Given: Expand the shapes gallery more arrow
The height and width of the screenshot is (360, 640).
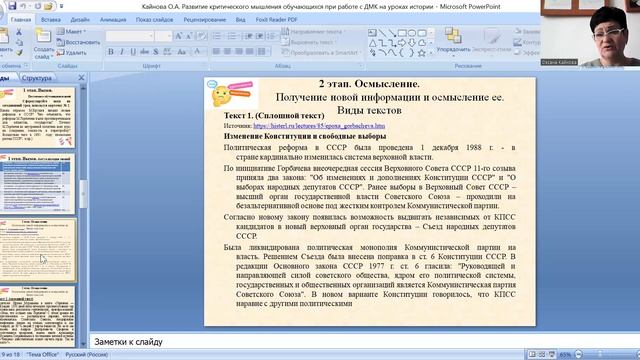Looking at the screenshot, I should 431,53.
